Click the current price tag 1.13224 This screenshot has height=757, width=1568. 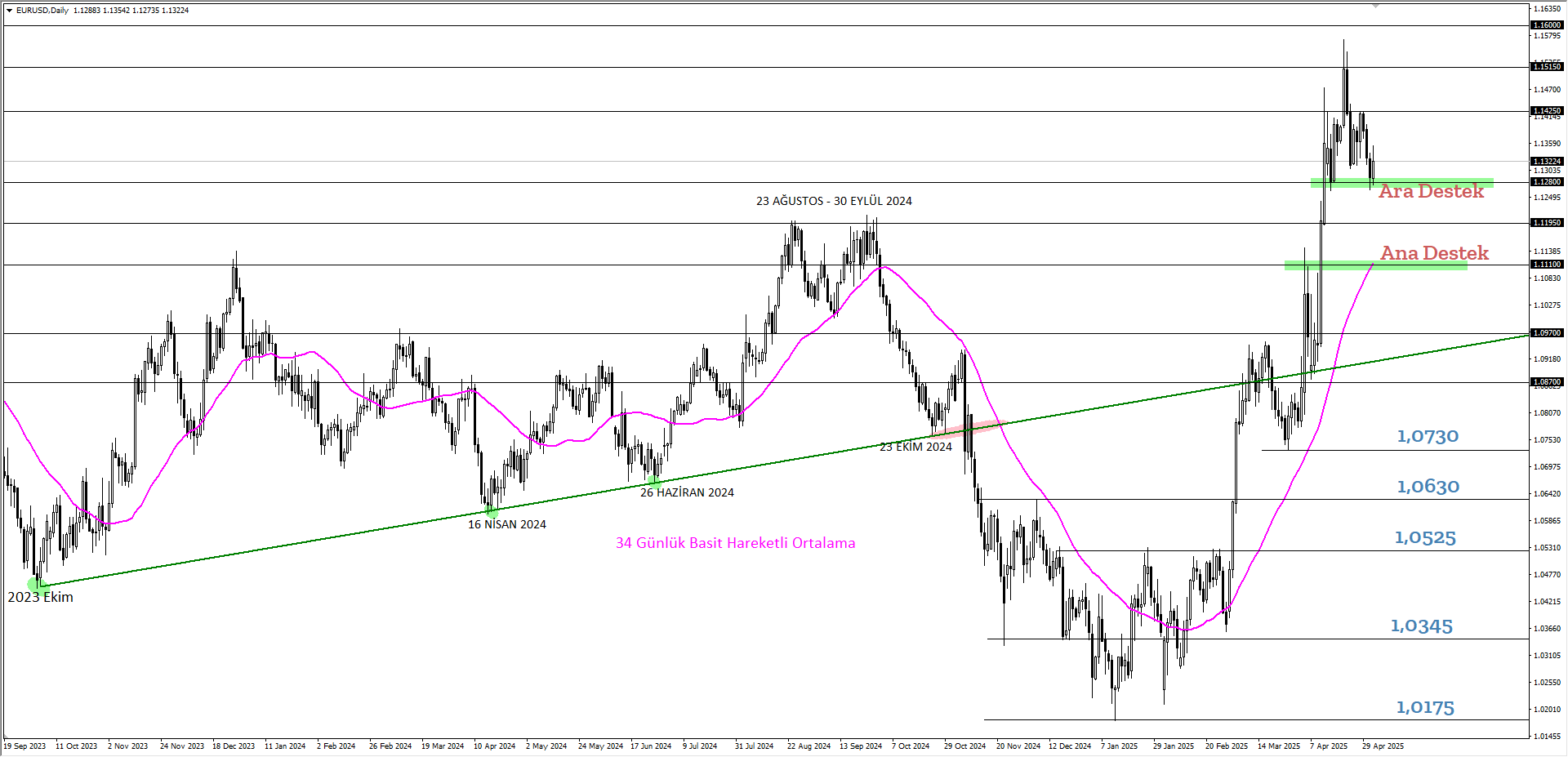[1547, 162]
